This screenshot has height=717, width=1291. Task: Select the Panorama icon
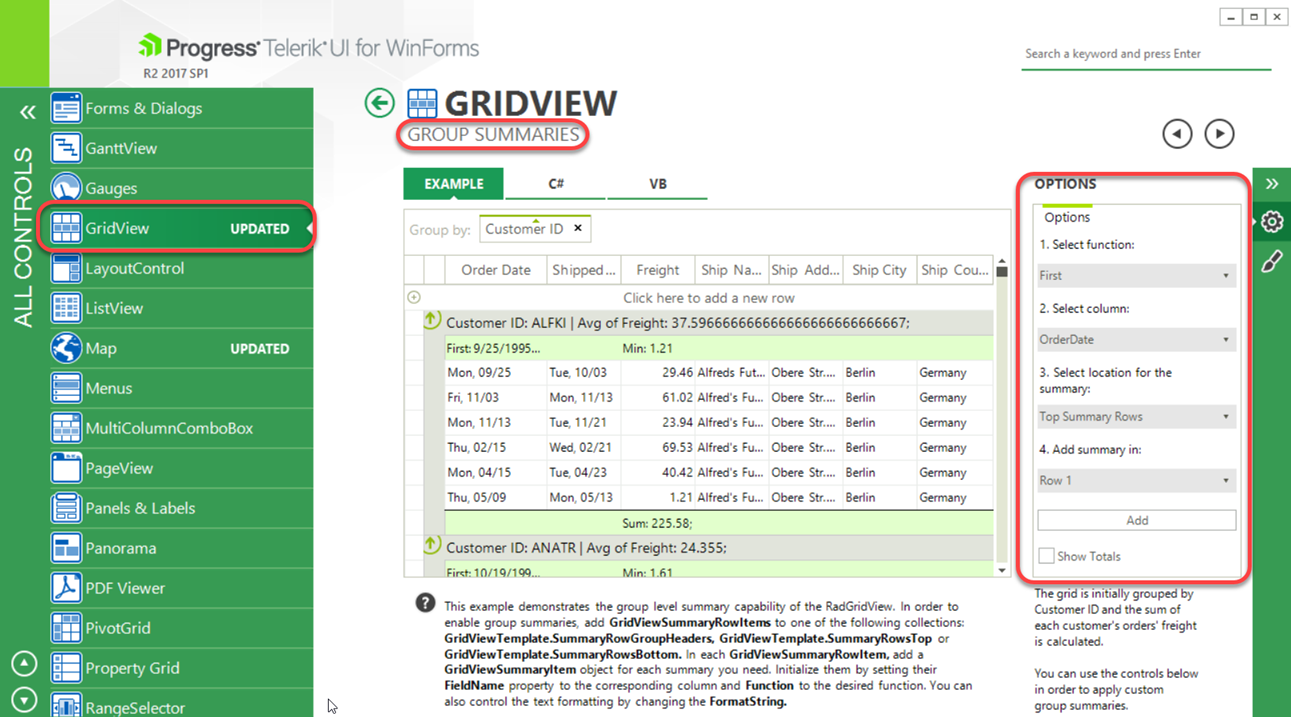click(66, 548)
